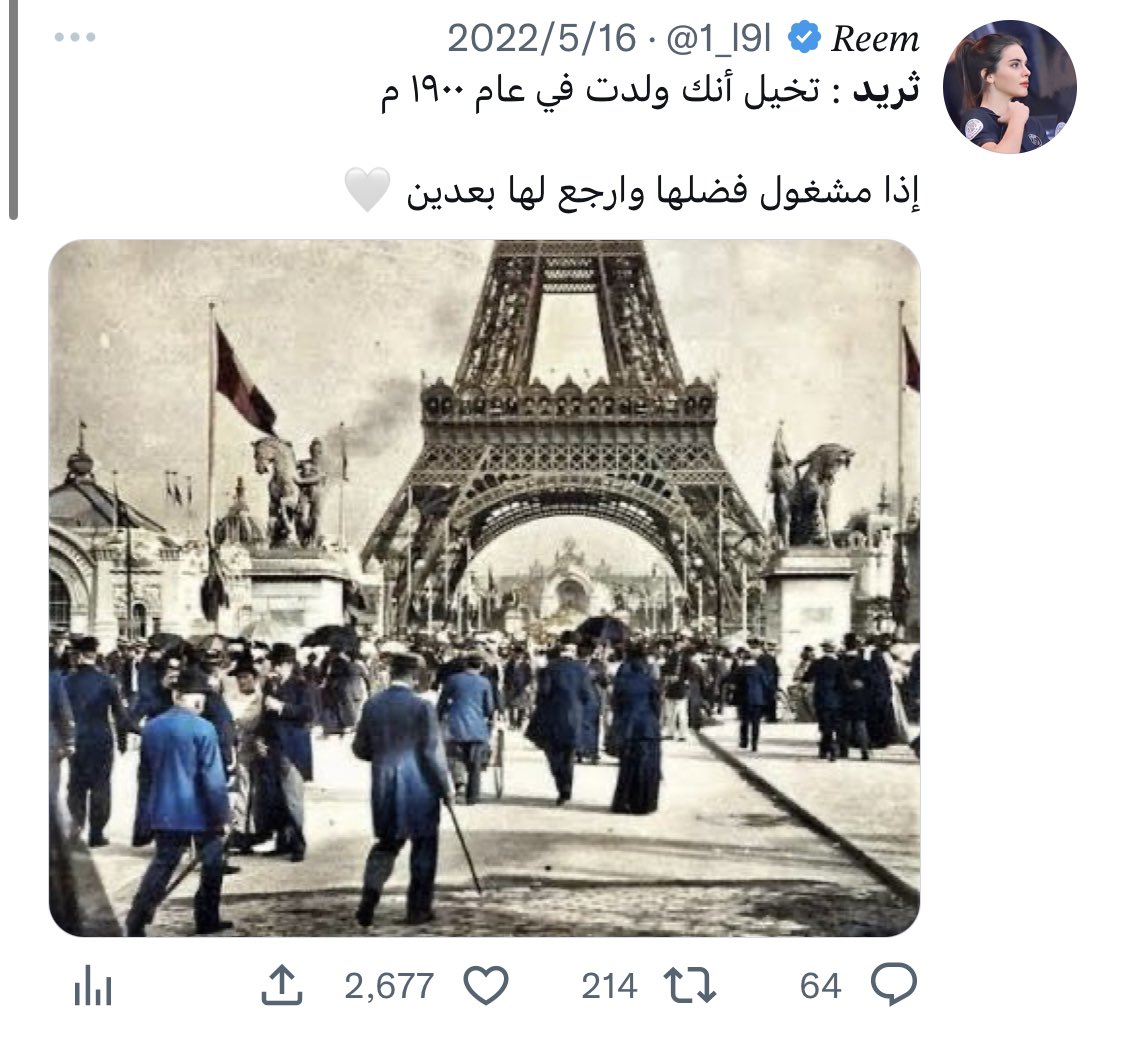Open the @1_l9l handle link
The image size is (1125, 1056).
point(719,38)
